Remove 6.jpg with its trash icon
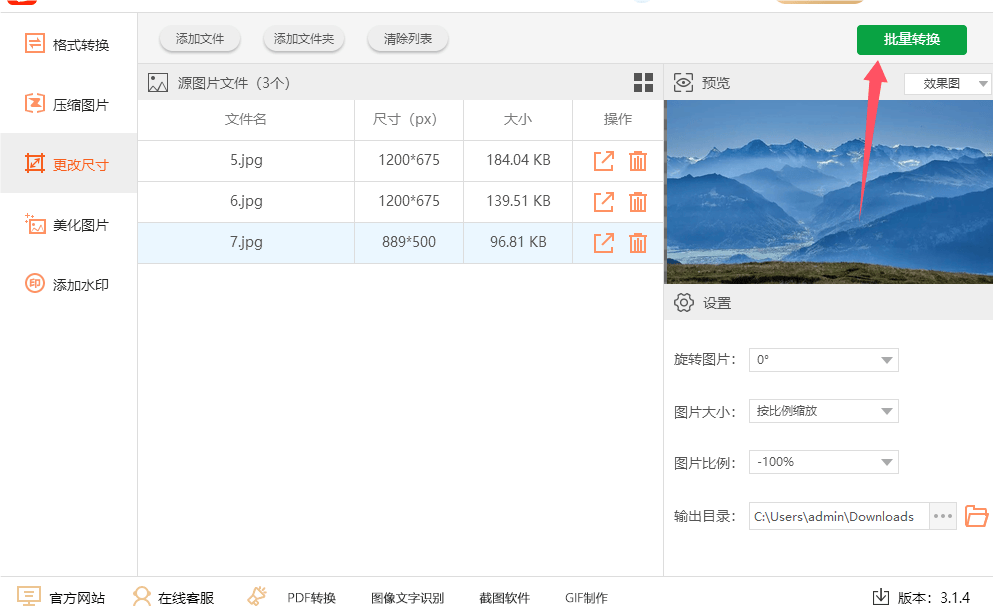Image resolution: width=993 pixels, height=616 pixels. click(637, 201)
